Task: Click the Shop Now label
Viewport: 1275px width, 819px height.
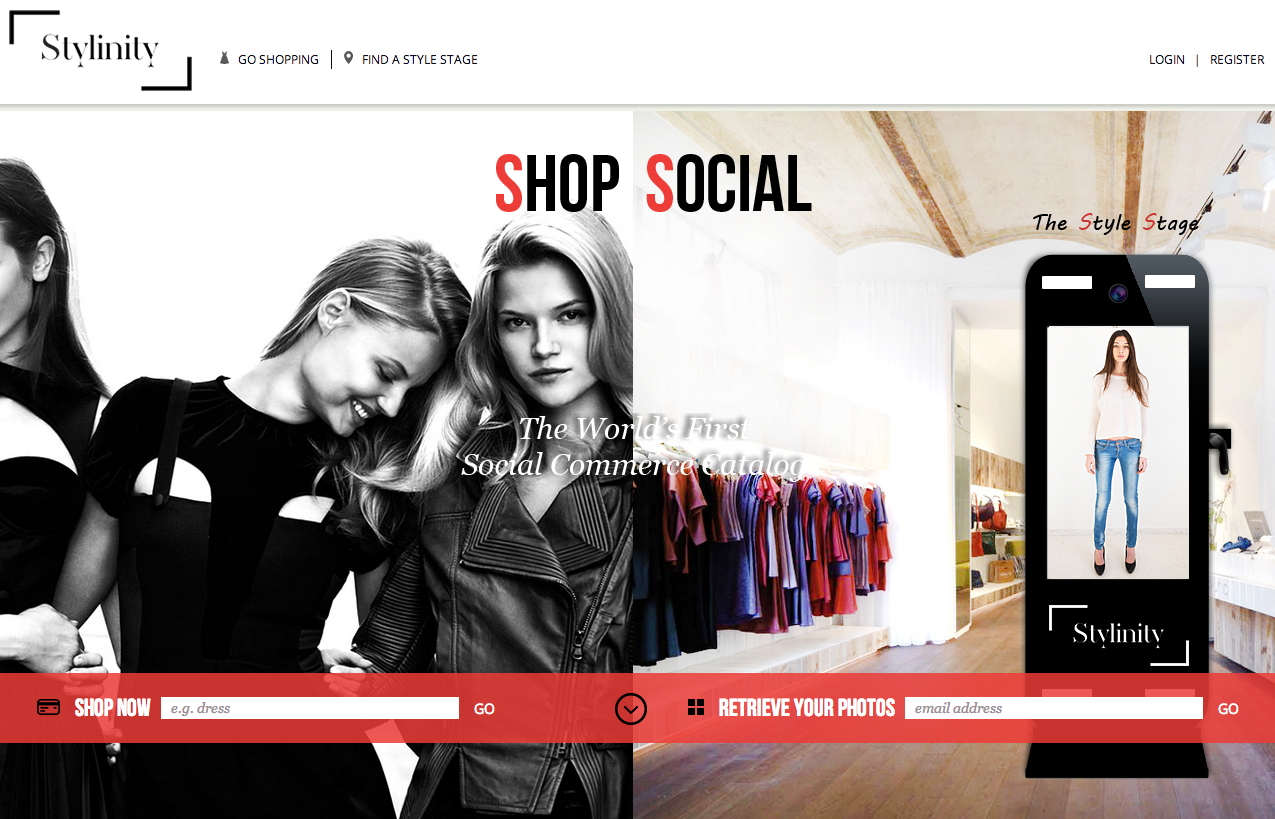Action: click(112, 708)
